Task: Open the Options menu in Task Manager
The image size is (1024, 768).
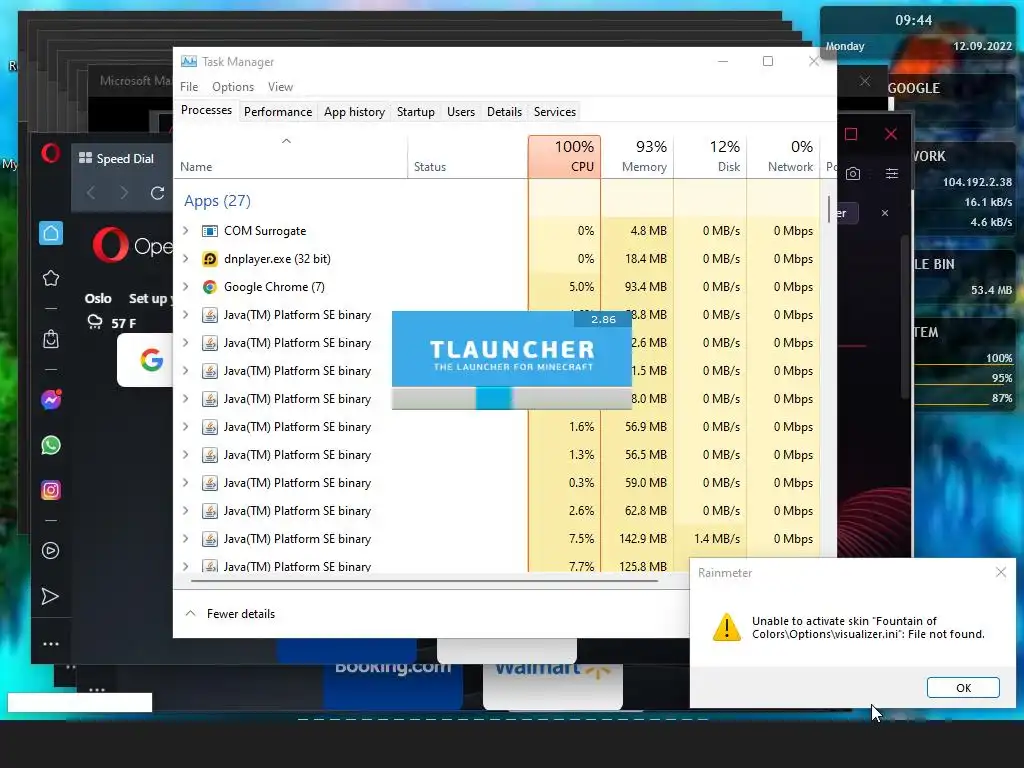Action: click(232, 87)
